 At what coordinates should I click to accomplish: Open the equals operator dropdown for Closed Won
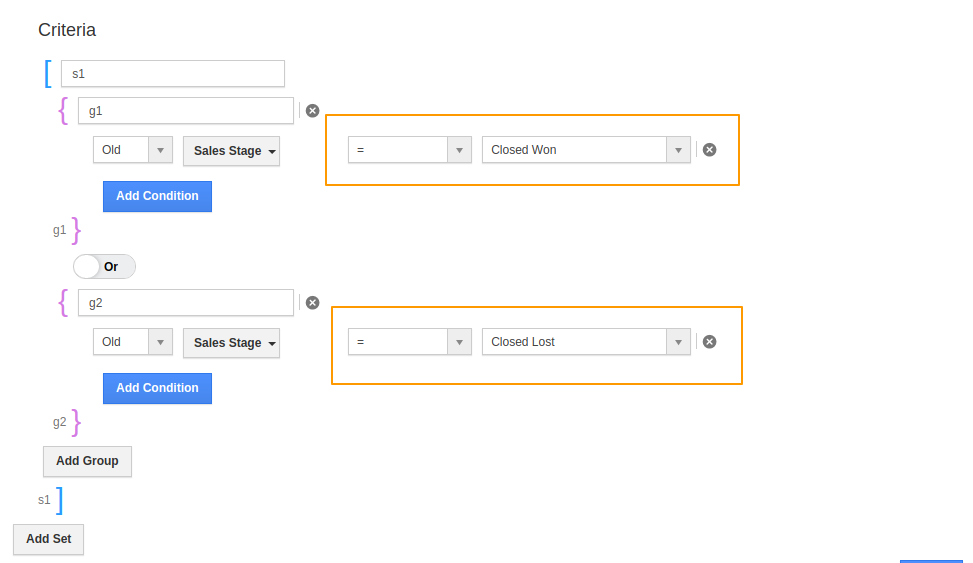(x=410, y=150)
